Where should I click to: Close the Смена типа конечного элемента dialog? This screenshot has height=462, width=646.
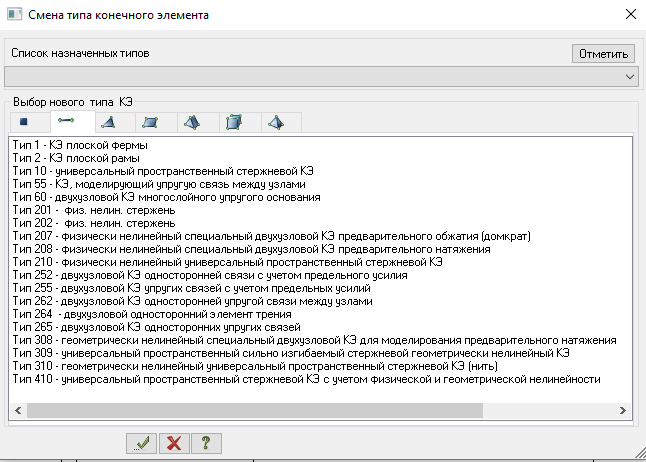631,14
